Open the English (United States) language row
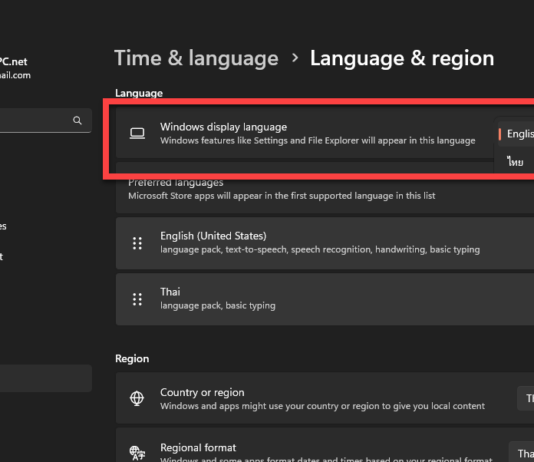Image resolution: width=534 pixels, height=462 pixels. [x=325, y=243]
